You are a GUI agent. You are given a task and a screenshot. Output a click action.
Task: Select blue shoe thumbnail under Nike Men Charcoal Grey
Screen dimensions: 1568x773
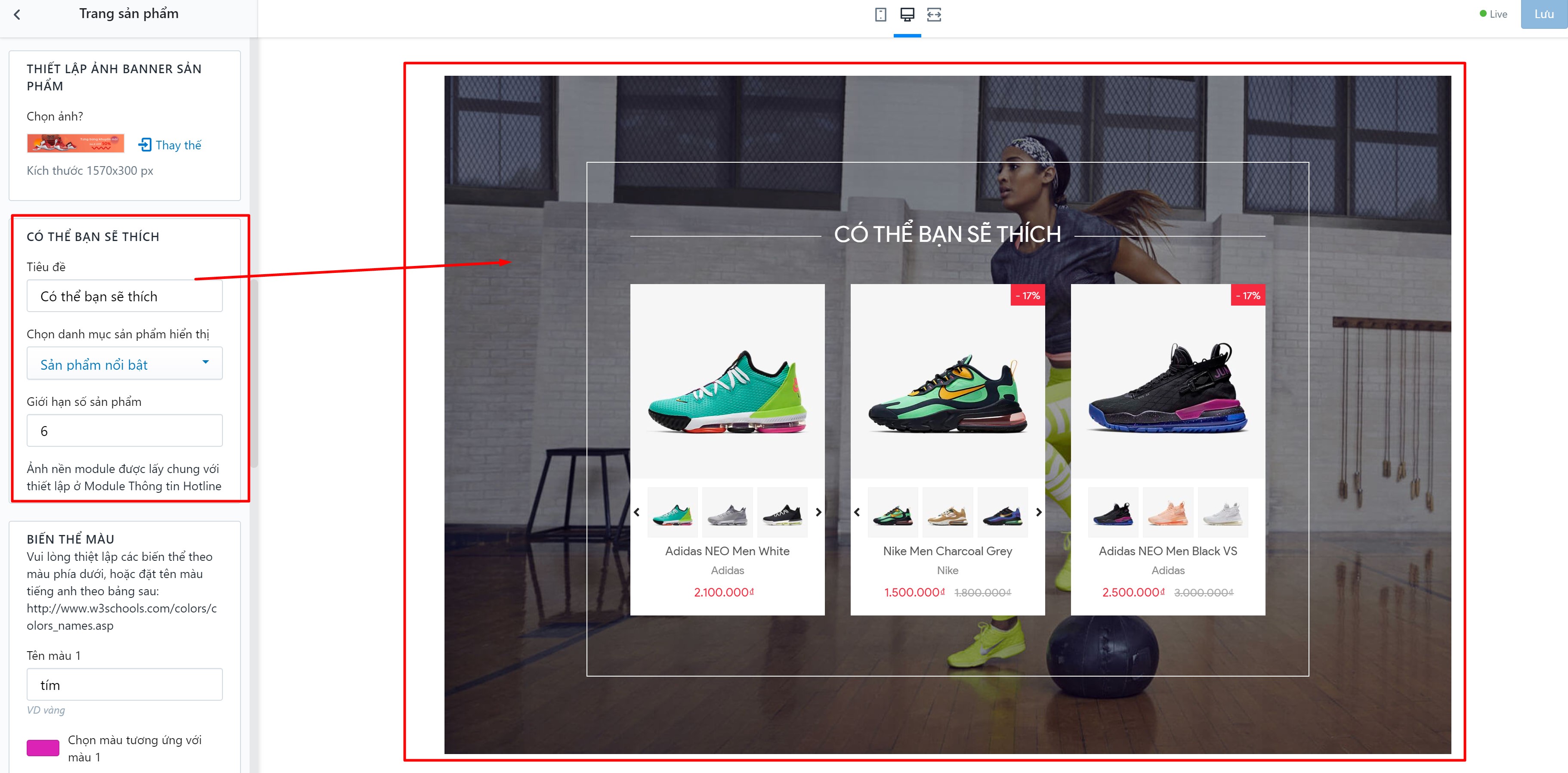point(1003,513)
